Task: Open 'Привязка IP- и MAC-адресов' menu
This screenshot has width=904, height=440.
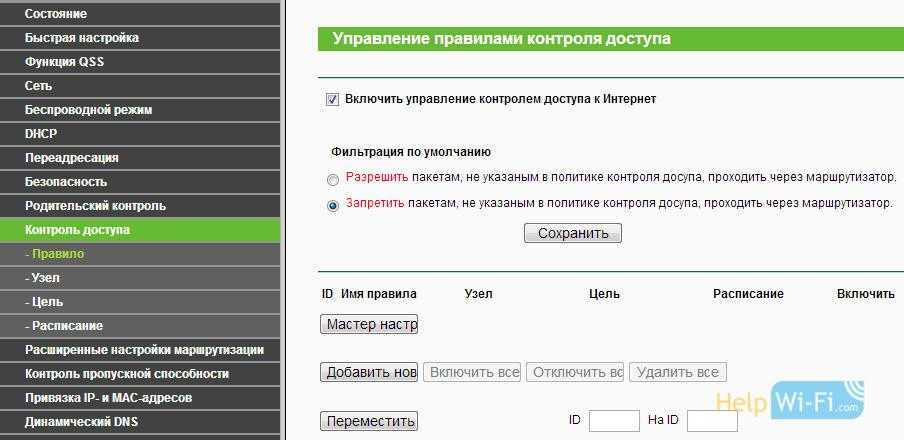Action: [108, 398]
